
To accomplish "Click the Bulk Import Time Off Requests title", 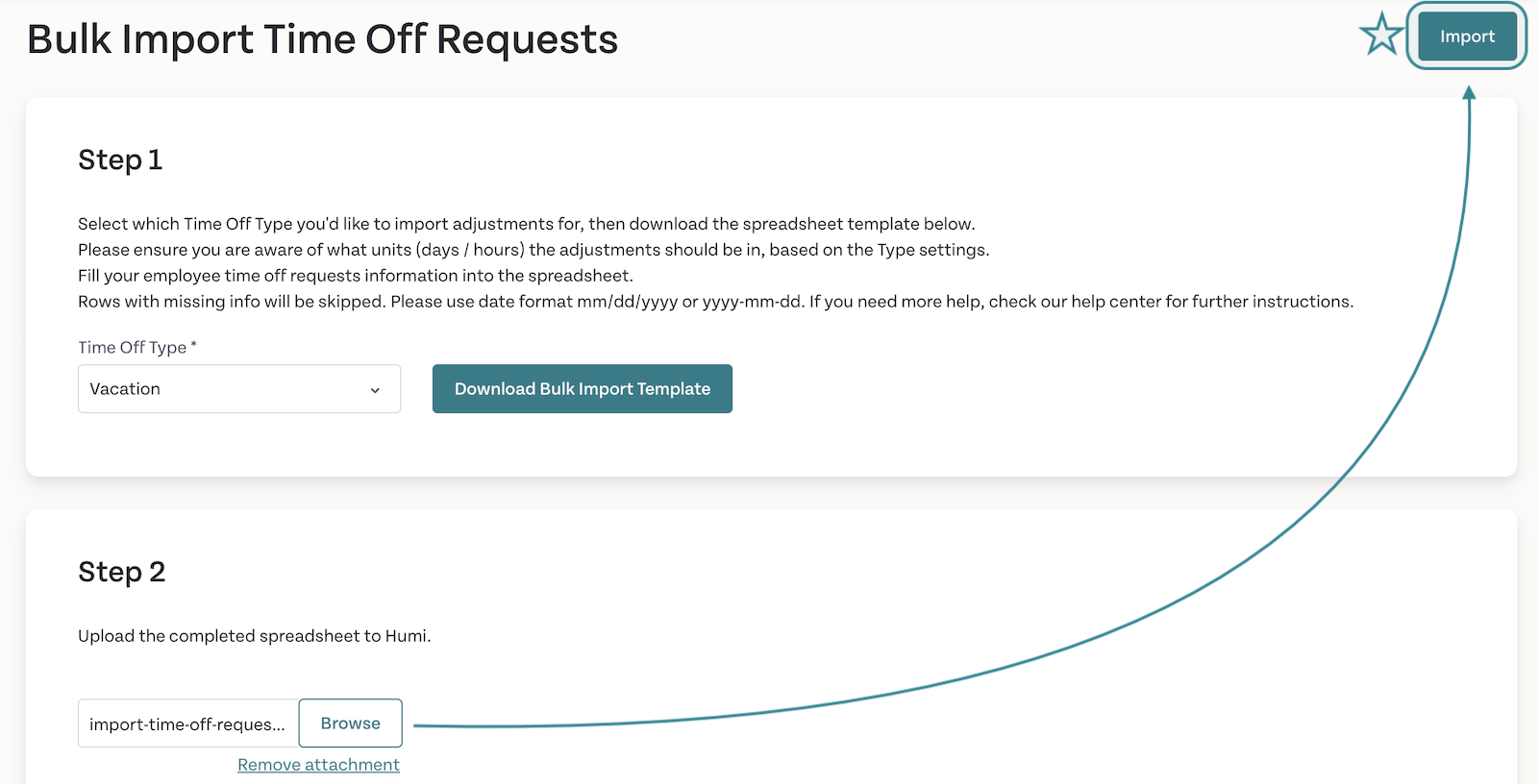I will [323, 40].
